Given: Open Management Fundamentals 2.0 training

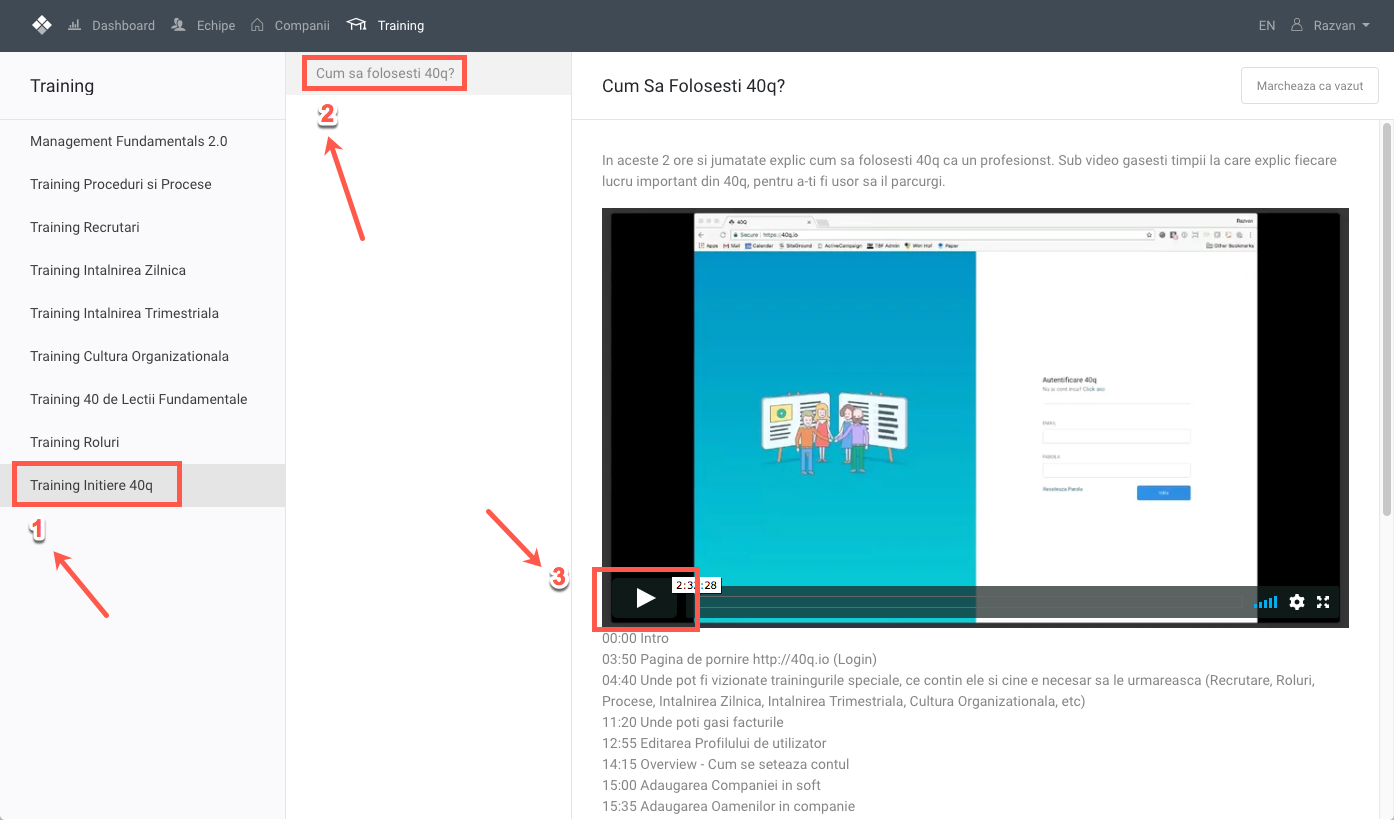Looking at the screenshot, I should tap(129, 141).
